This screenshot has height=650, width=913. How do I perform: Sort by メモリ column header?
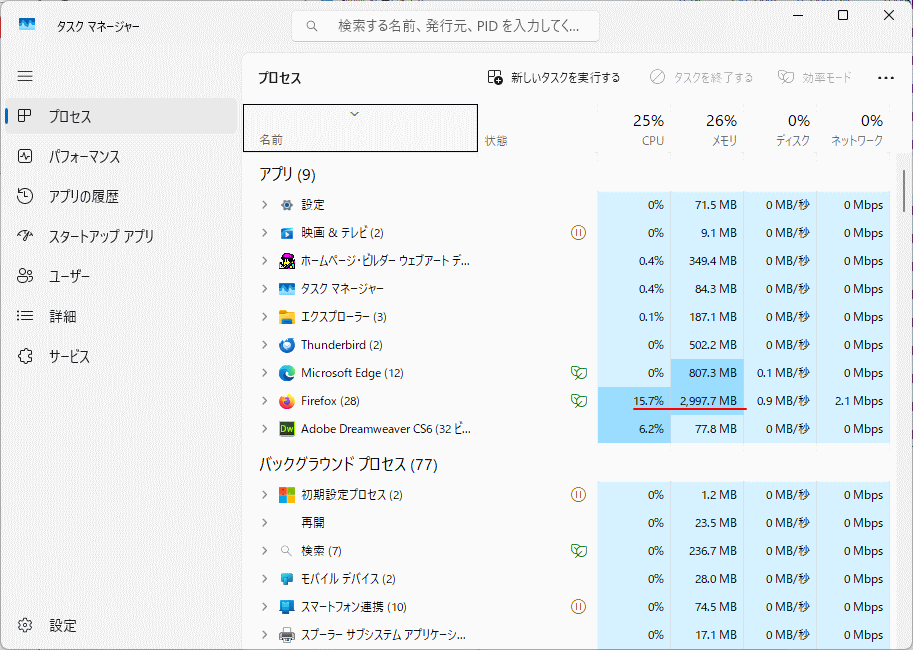707,129
